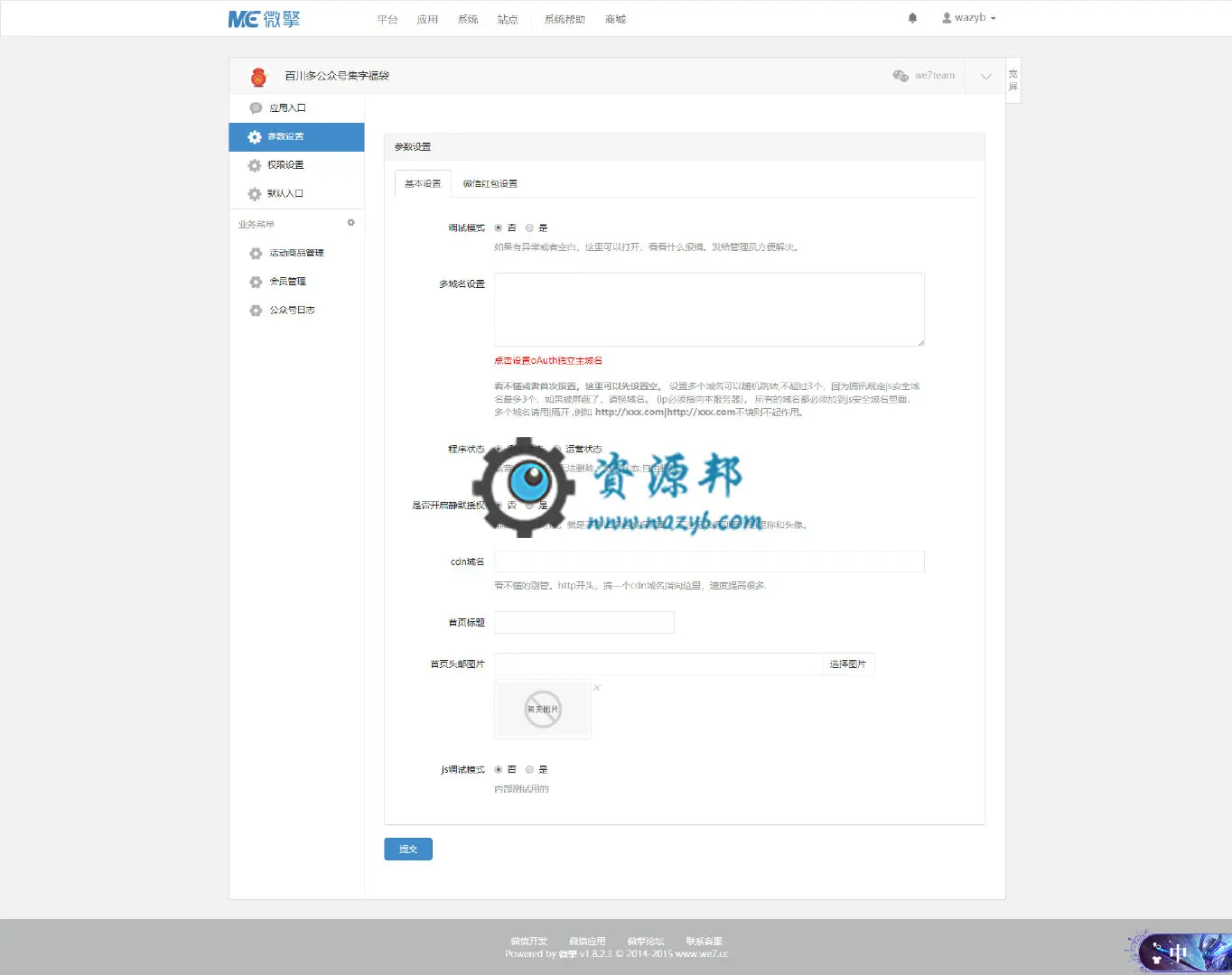1232x975 pixels.
Task: Open www.we7.cc footer link
Action: 702,954
